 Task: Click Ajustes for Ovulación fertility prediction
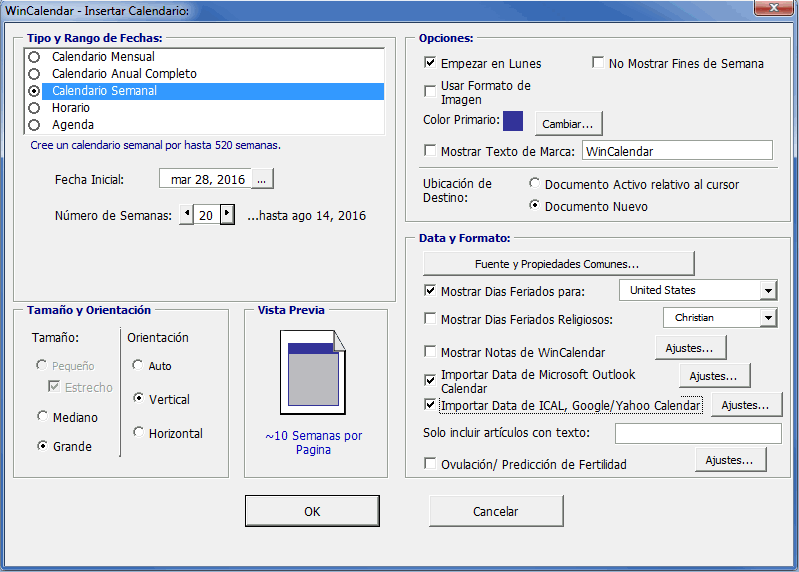click(x=730, y=460)
